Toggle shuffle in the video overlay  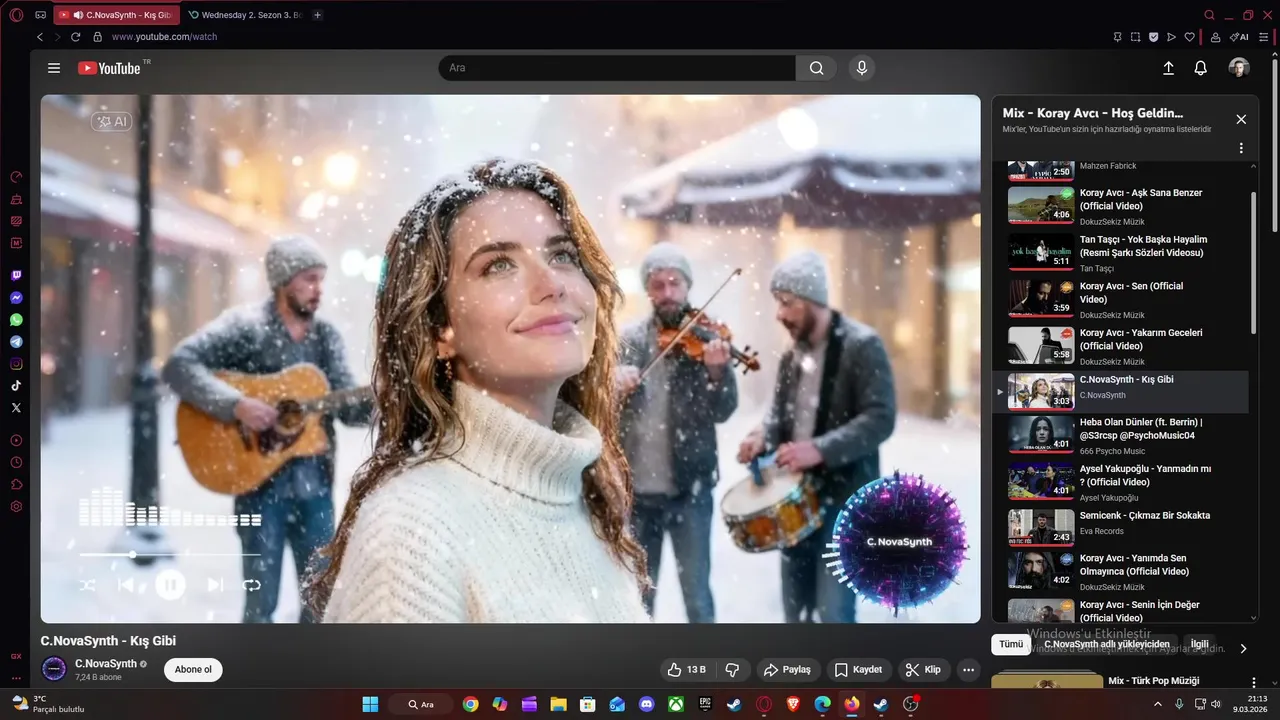coord(88,584)
